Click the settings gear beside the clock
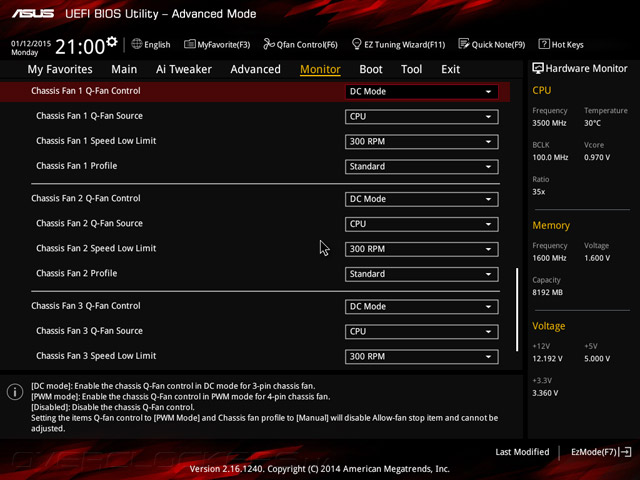640x480 pixels. click(112, 42)
